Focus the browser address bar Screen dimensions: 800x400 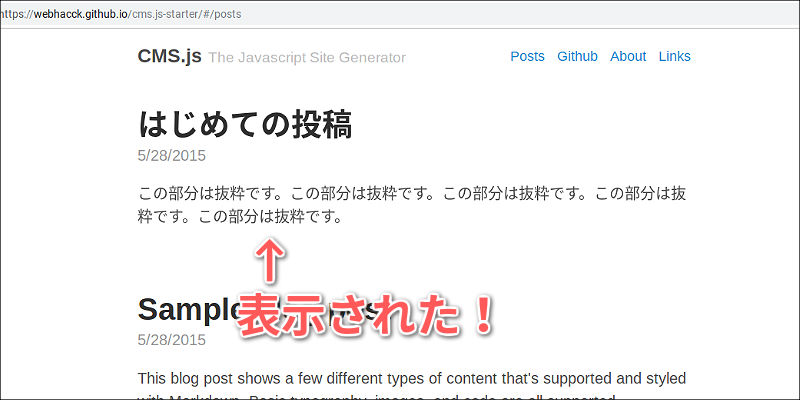pos(400,14)
